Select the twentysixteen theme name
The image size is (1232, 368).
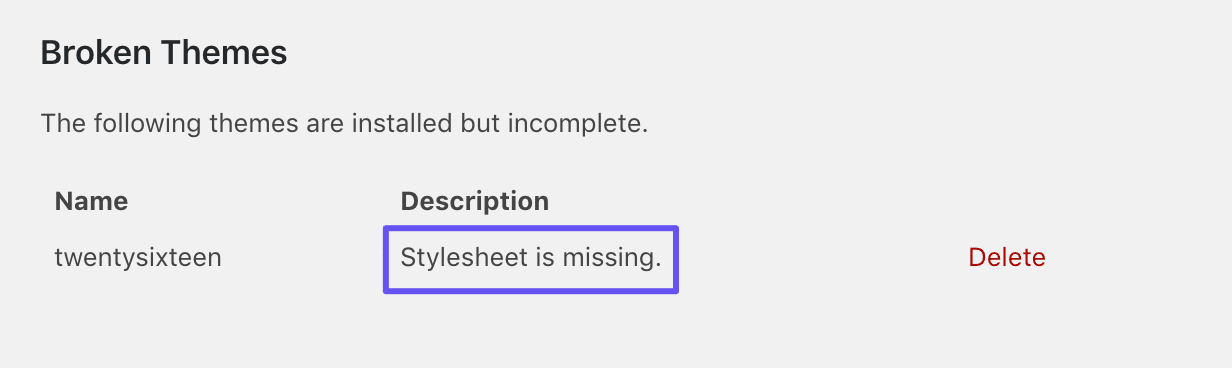[x=138, y=258]
